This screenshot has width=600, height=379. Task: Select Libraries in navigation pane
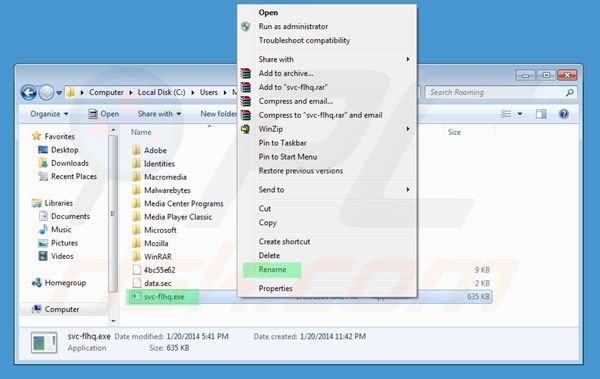(x=52, y=203)
